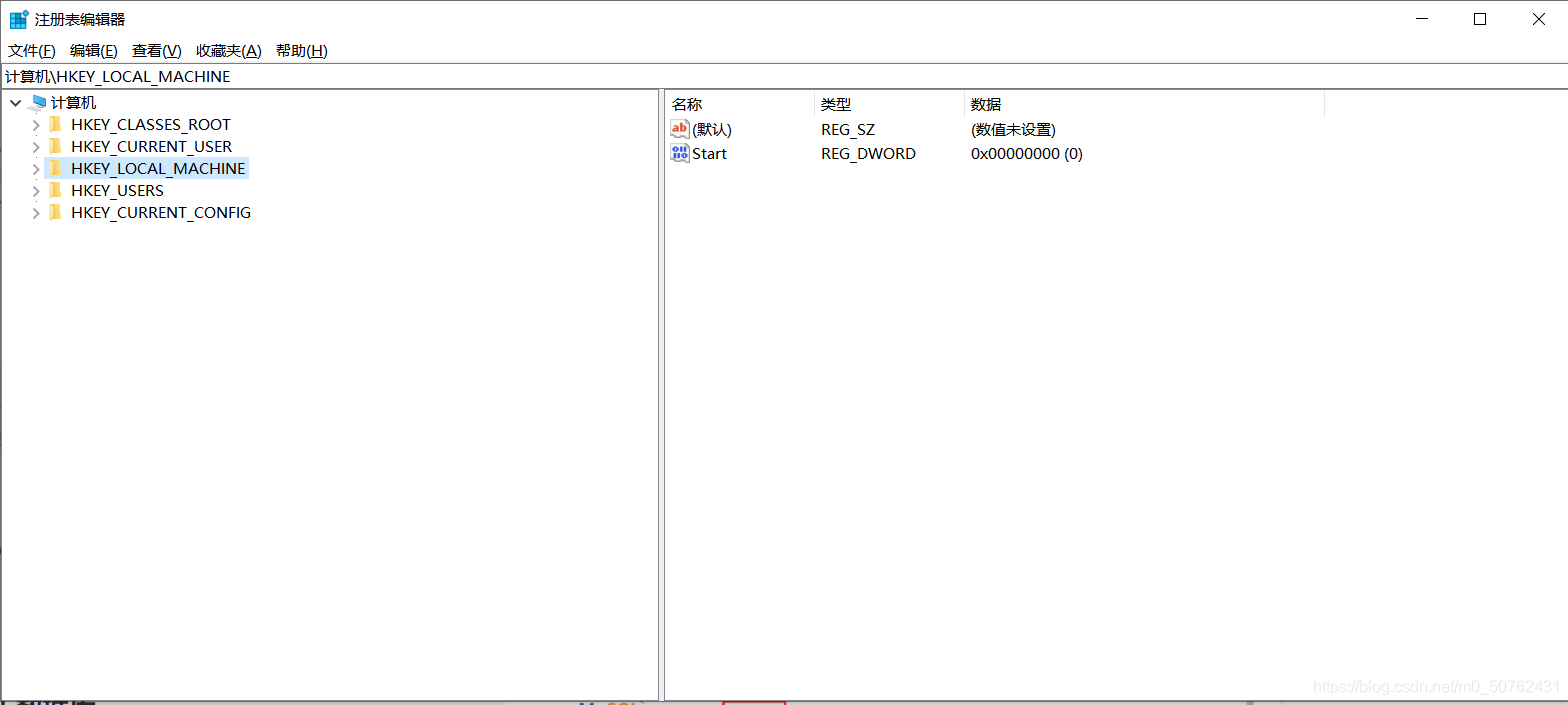Open the 帮助(H) menu
Screen dimensions: 1568x705
(302, 51)
